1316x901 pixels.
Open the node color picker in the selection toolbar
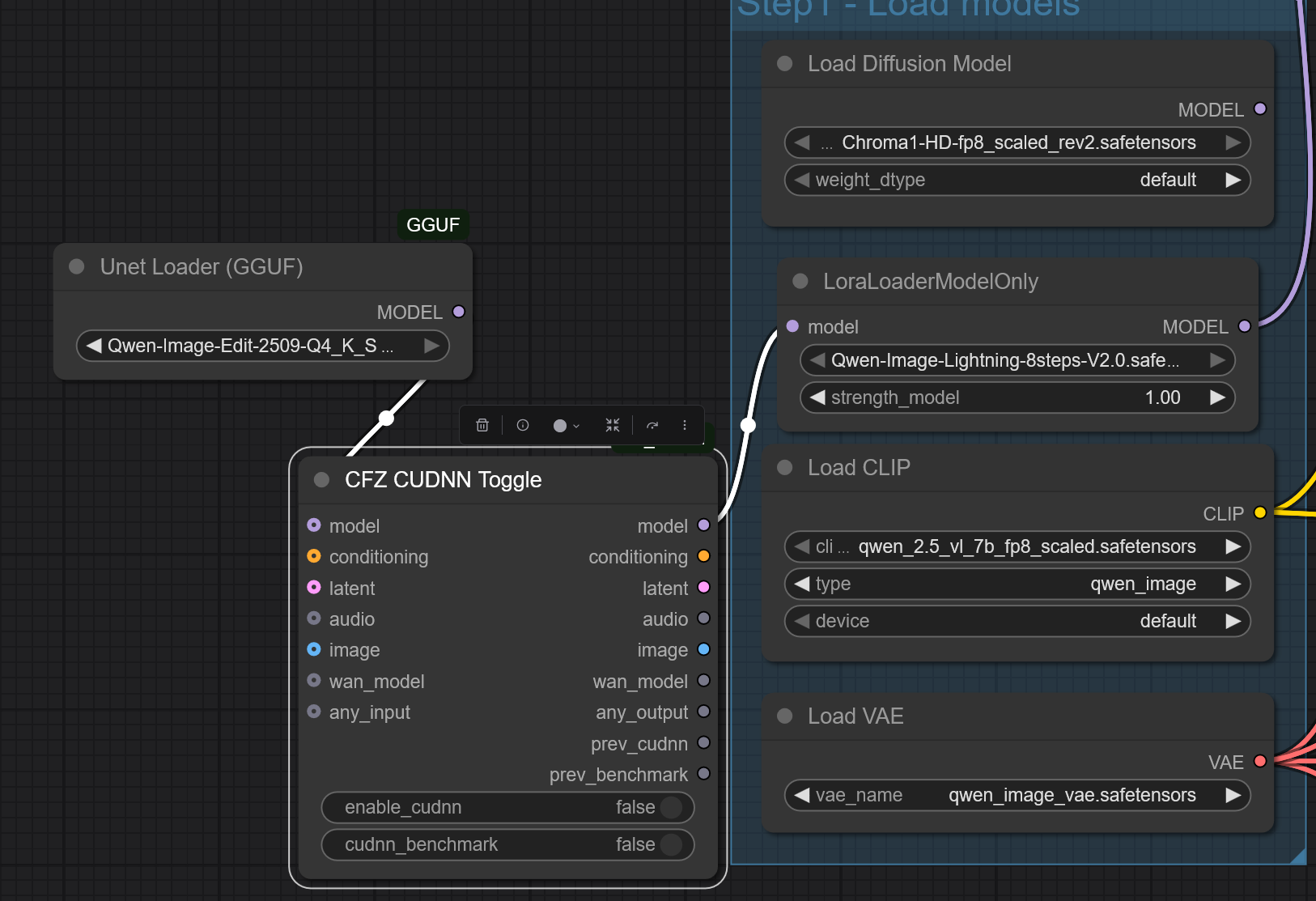(x=566, y=425)
